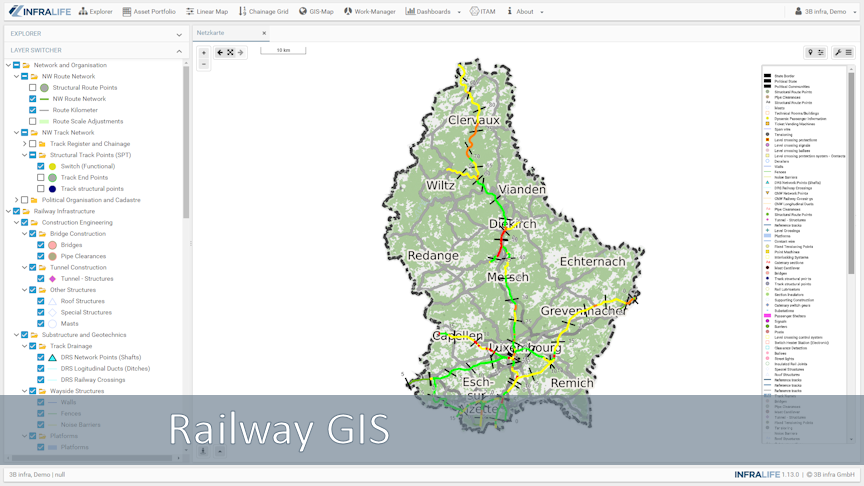Open the 3B infra, Demo user menu
Viewport: 864px width, 486px height.
point(825,12)
